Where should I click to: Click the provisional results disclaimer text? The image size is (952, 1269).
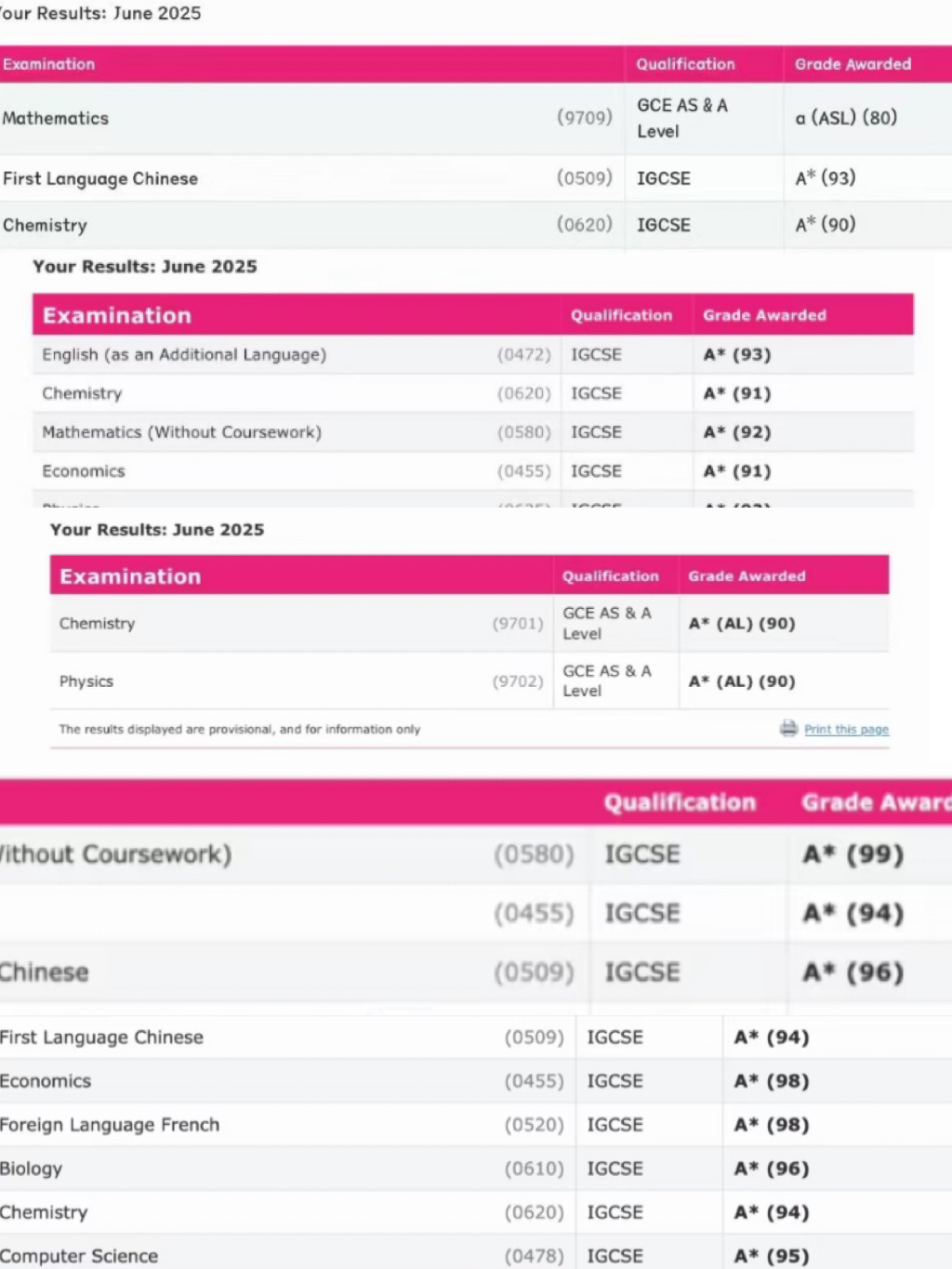click(x=239, y=730)
